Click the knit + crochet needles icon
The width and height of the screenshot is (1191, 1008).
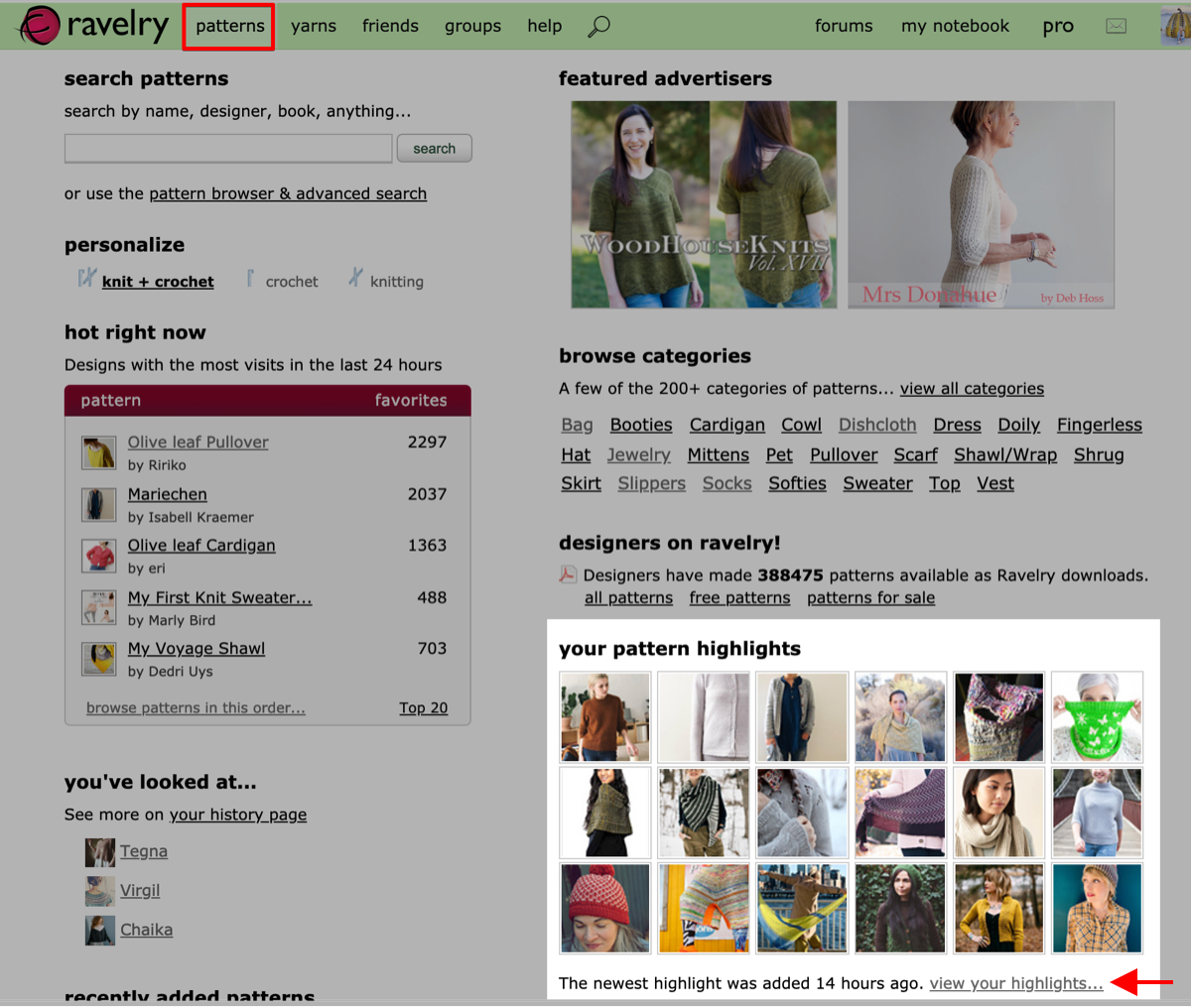tap(87, 279)
